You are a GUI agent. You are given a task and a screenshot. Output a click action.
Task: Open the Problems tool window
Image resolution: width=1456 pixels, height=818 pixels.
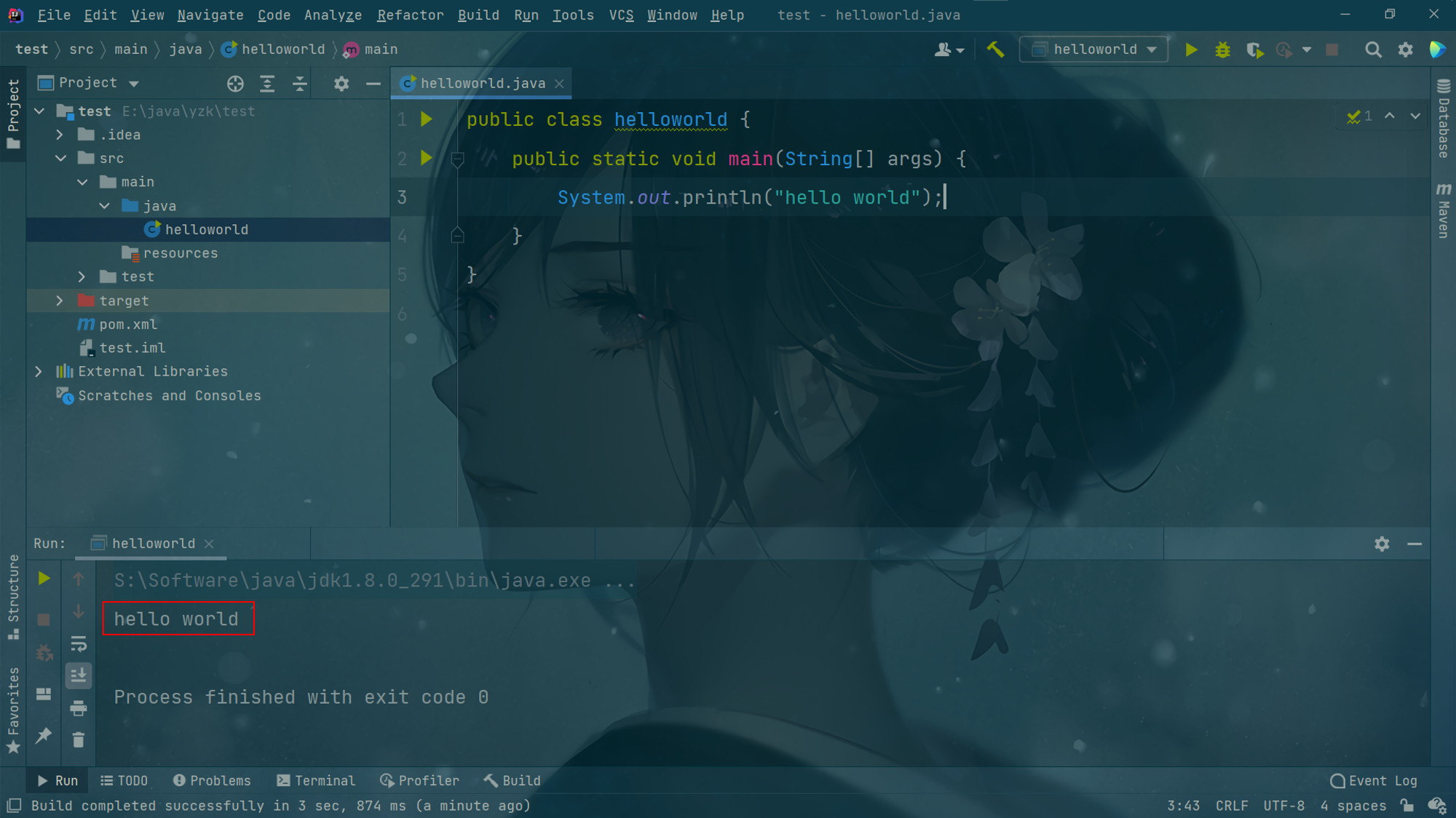point(212,781)
